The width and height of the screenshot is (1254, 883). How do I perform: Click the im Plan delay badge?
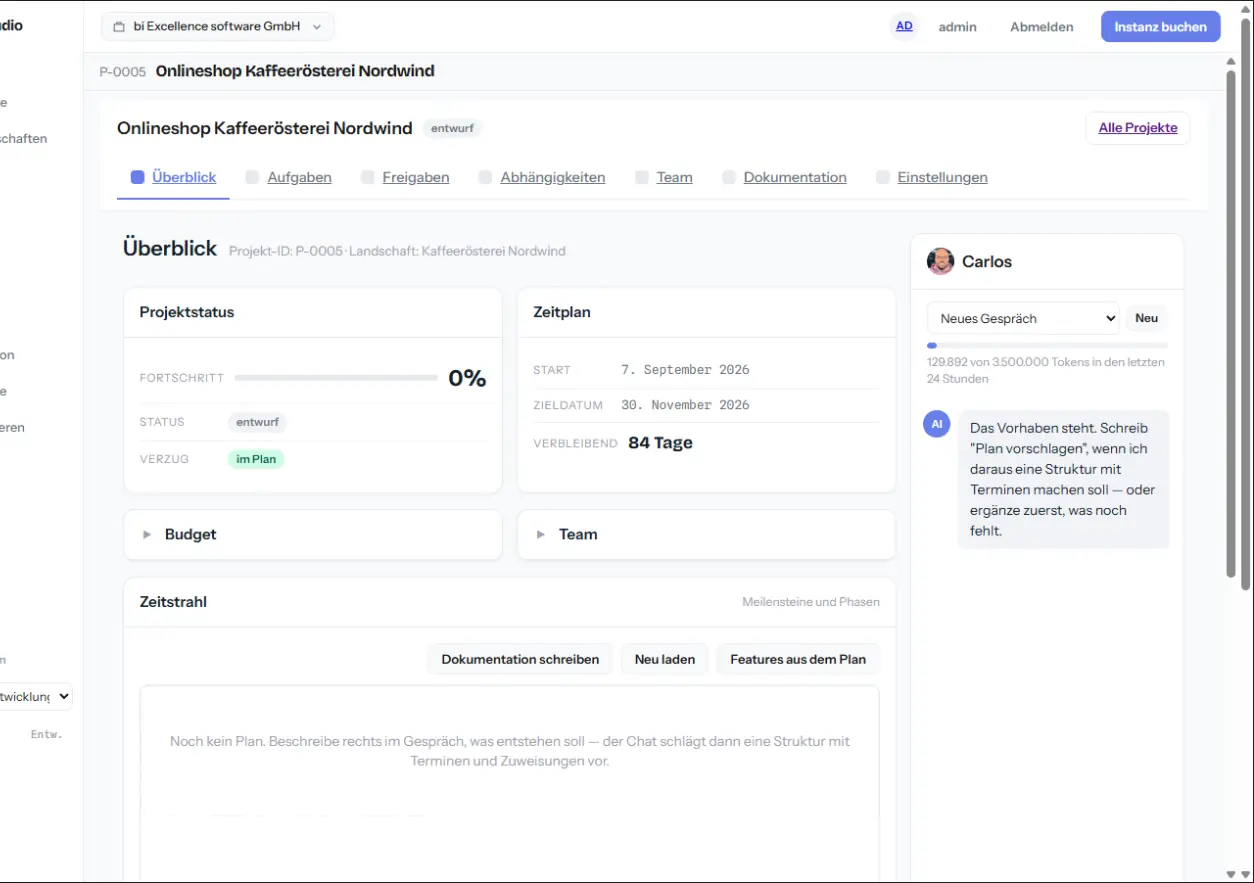click(256, 459)
